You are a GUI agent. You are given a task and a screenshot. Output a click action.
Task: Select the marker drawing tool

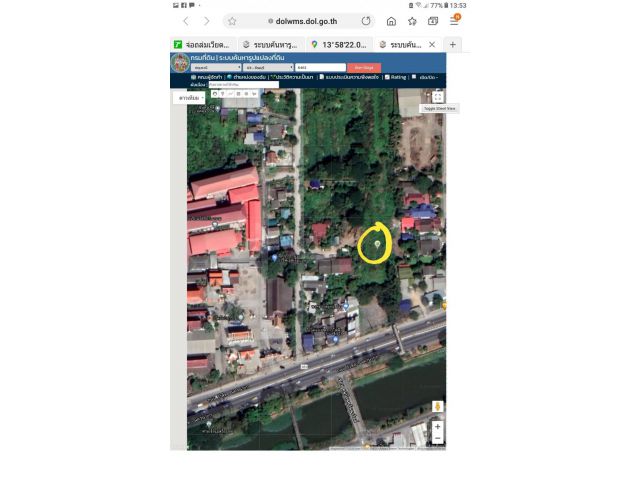tap(222, 94)
